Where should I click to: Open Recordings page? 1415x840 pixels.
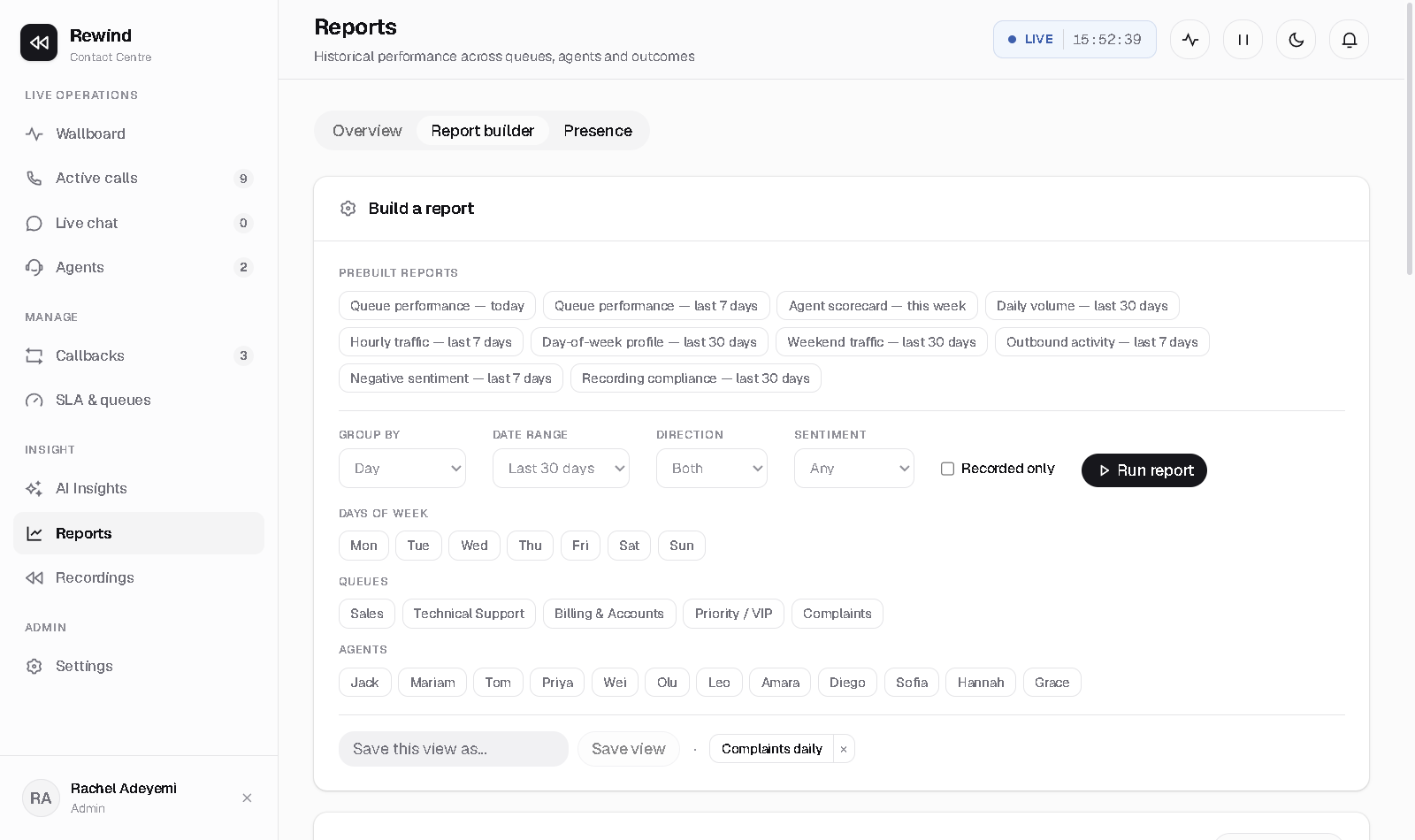tap(139, 577)
